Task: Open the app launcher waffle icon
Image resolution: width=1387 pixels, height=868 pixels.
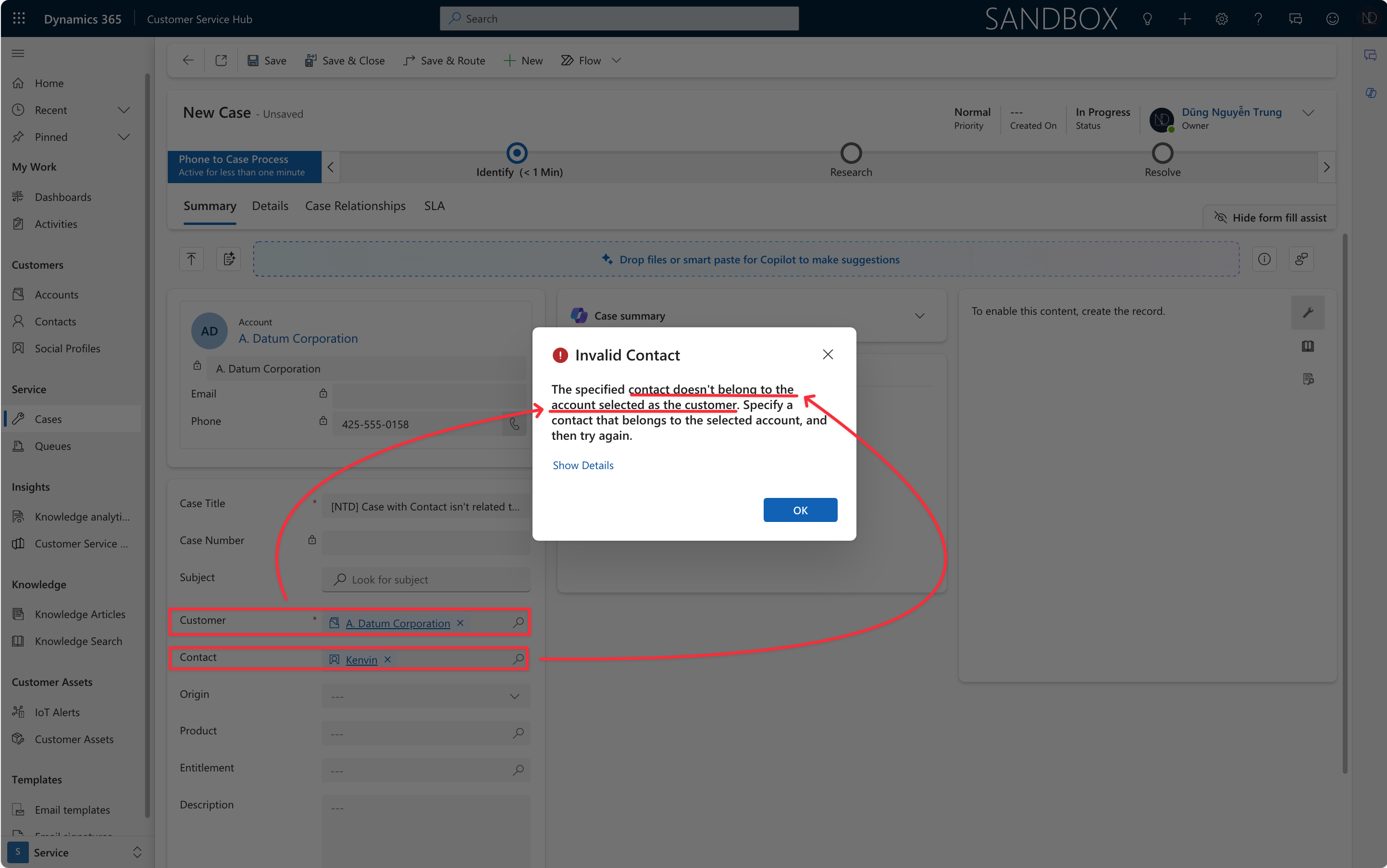Action: 19,18
